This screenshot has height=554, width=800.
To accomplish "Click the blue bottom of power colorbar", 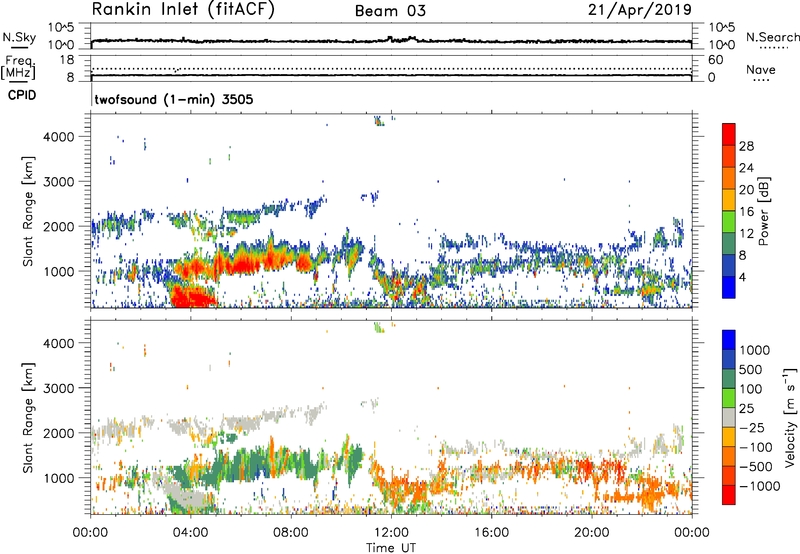I will tap(729, 287).
